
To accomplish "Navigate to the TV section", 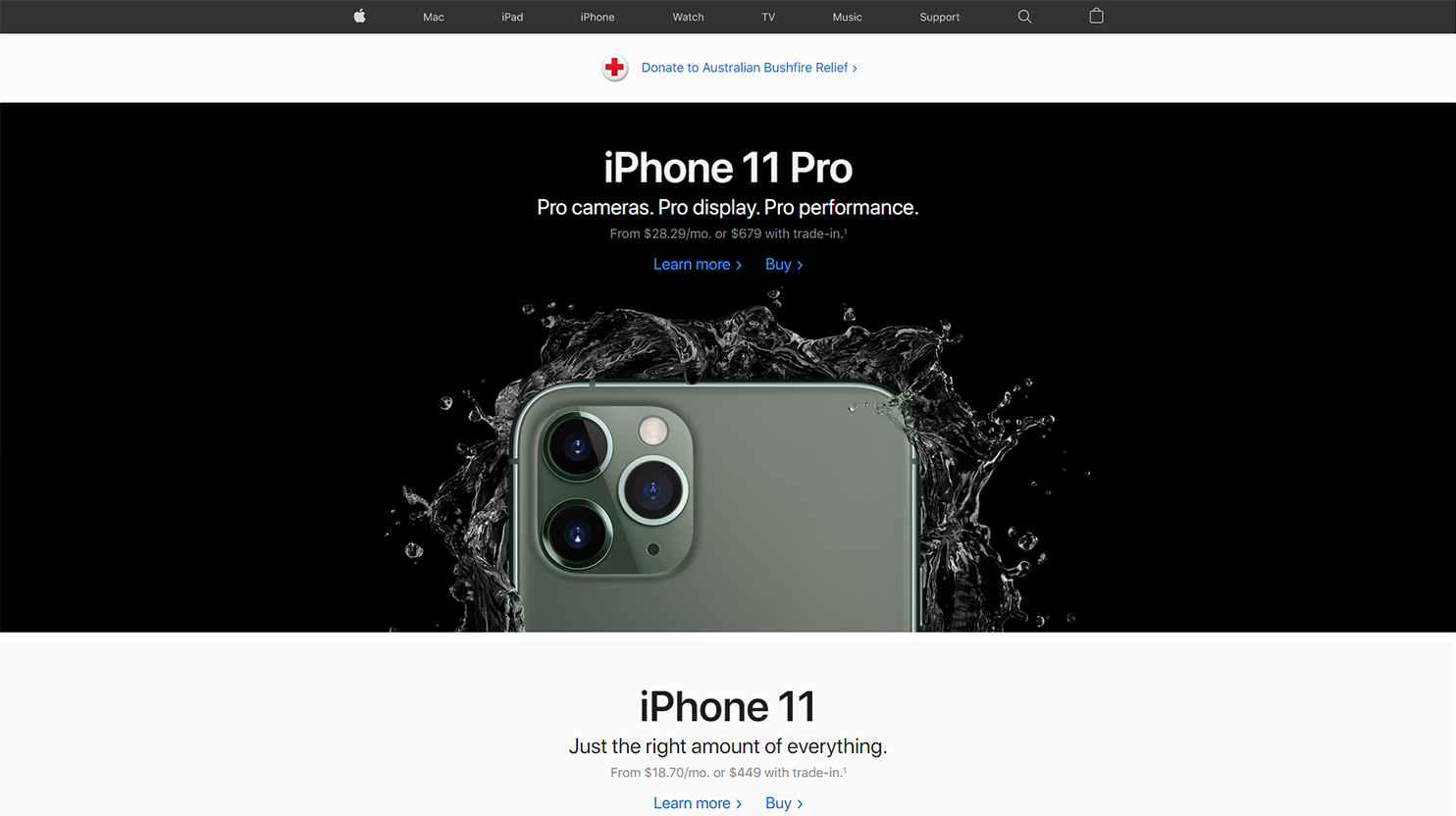I will pos(768,17).
